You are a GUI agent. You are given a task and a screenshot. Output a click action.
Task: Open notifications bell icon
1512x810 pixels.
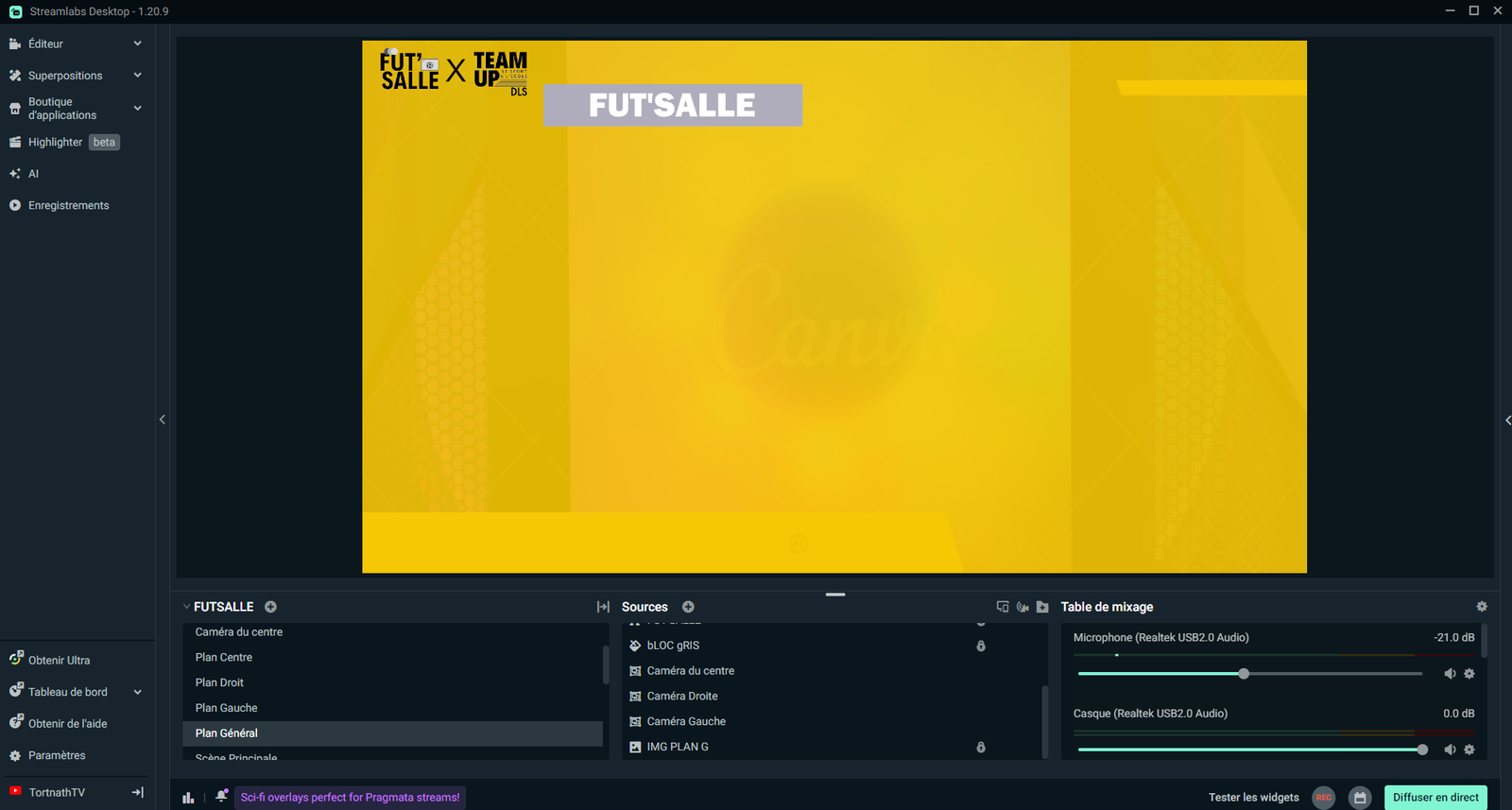(x=221, y=796)
